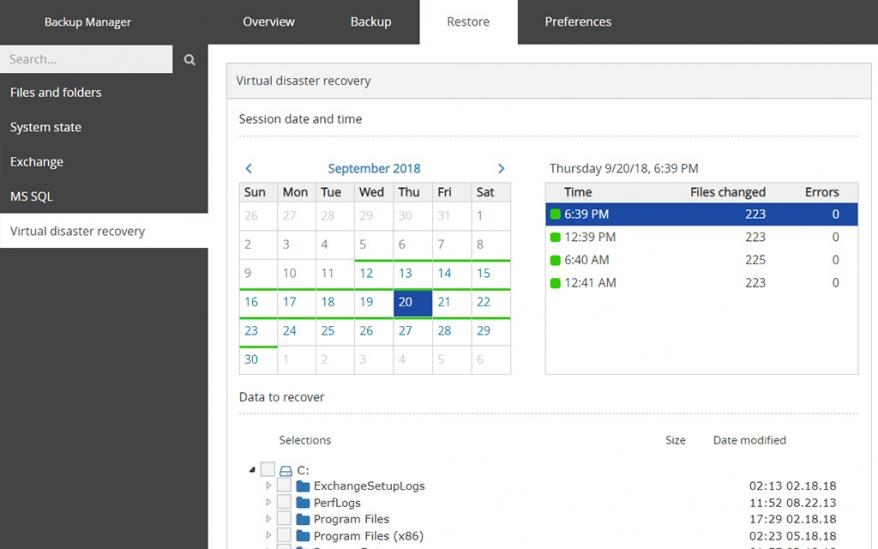The height and width of the screenshot is (549, 878).
Task: Click the Size column header
Action: pos(675,440)
